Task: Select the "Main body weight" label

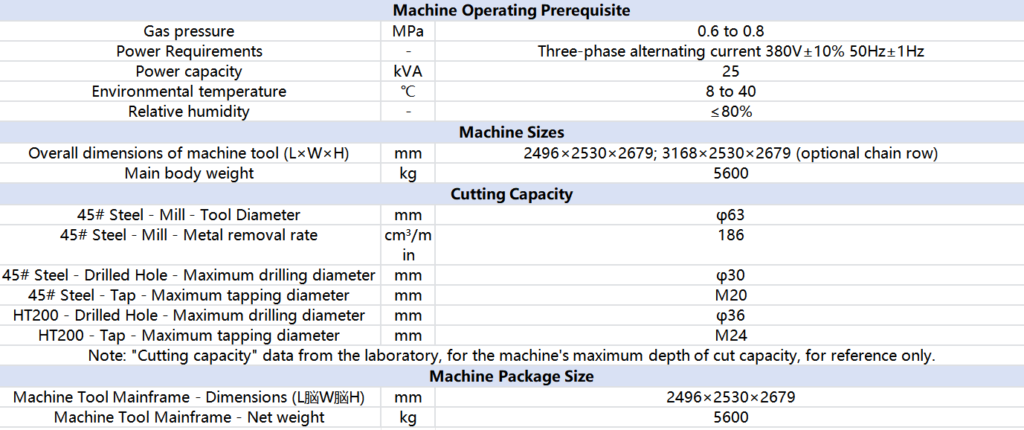Action: pos(189,173)
